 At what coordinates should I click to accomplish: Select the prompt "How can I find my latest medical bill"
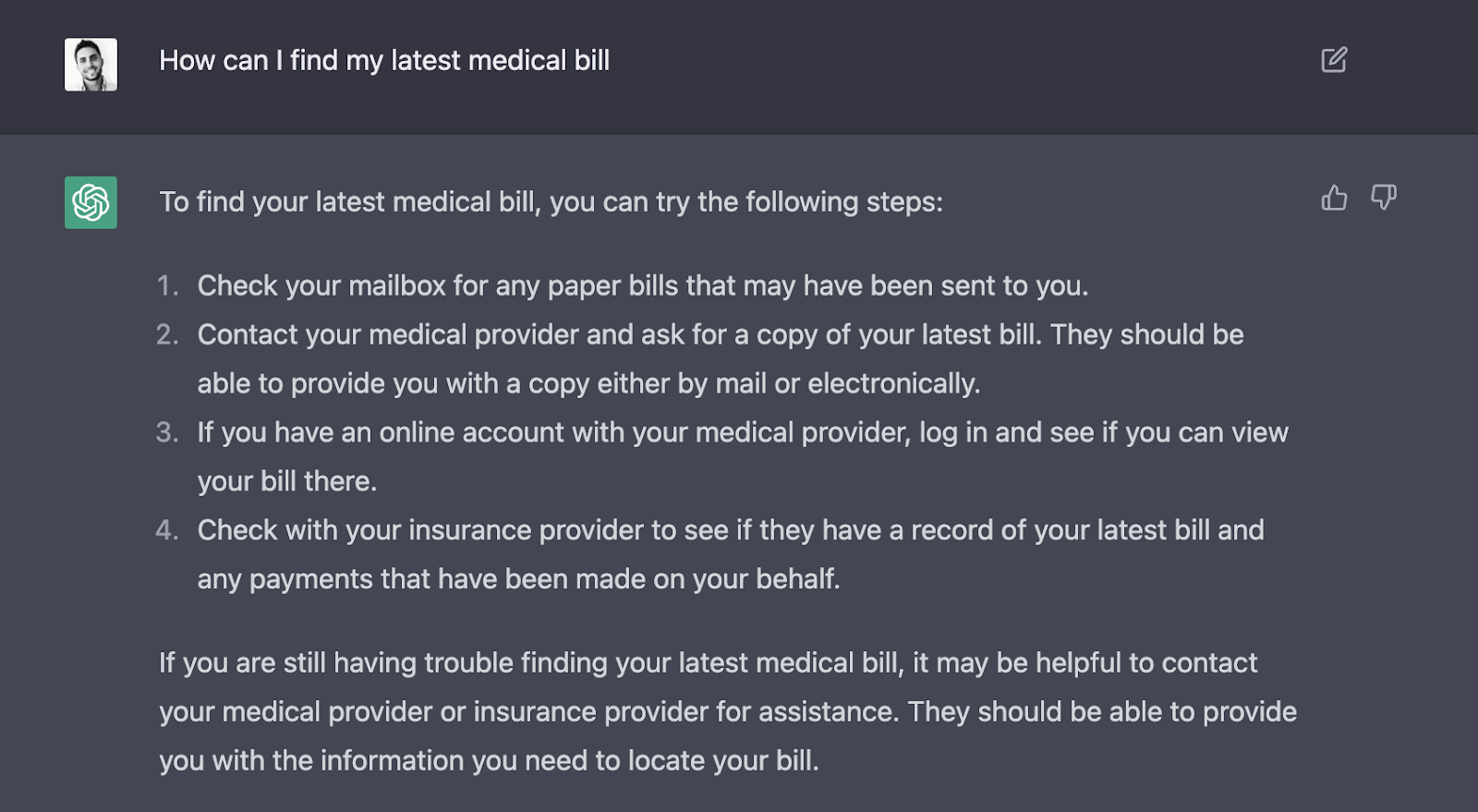pos(384,61)
